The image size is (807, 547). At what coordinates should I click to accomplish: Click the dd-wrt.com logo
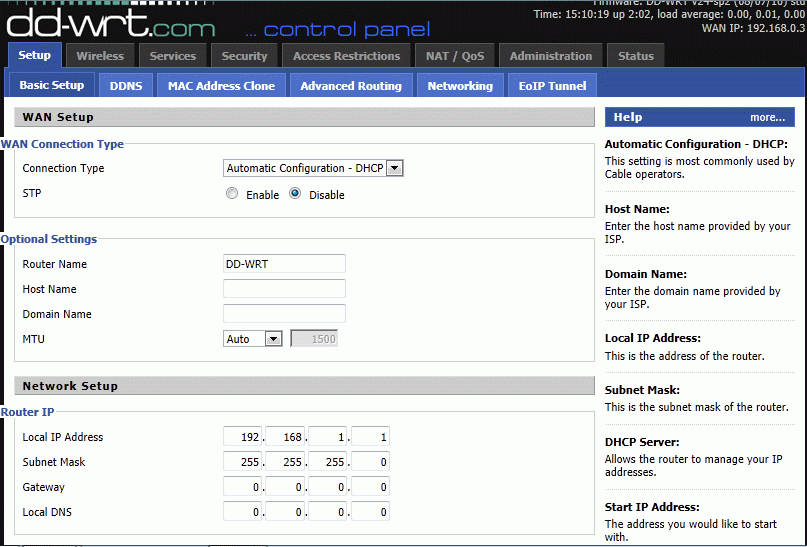[x=111, y=26]
